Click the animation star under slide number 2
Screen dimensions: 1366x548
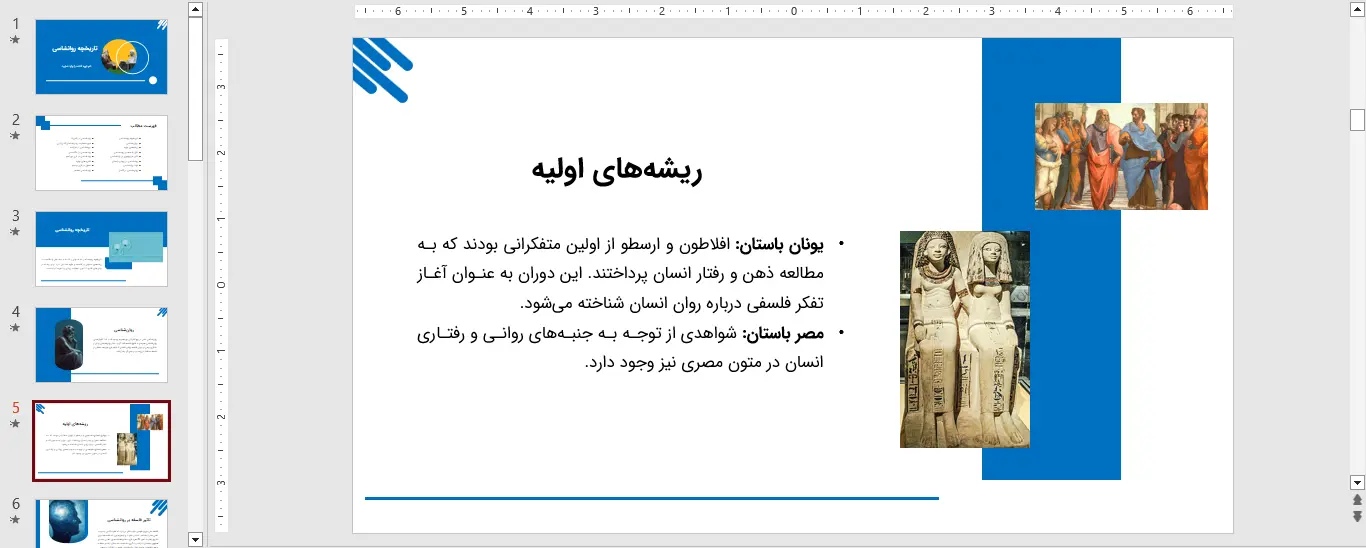pyautogui.click(x=15, y=136)
